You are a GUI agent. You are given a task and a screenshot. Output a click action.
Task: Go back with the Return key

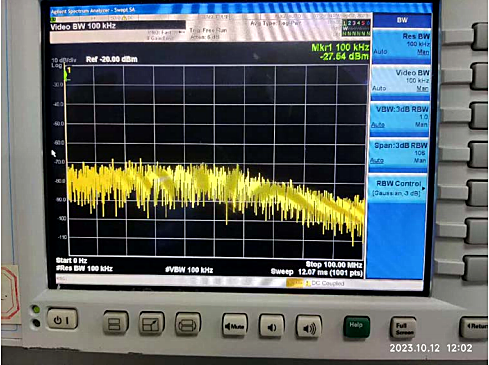pos(474,327)
